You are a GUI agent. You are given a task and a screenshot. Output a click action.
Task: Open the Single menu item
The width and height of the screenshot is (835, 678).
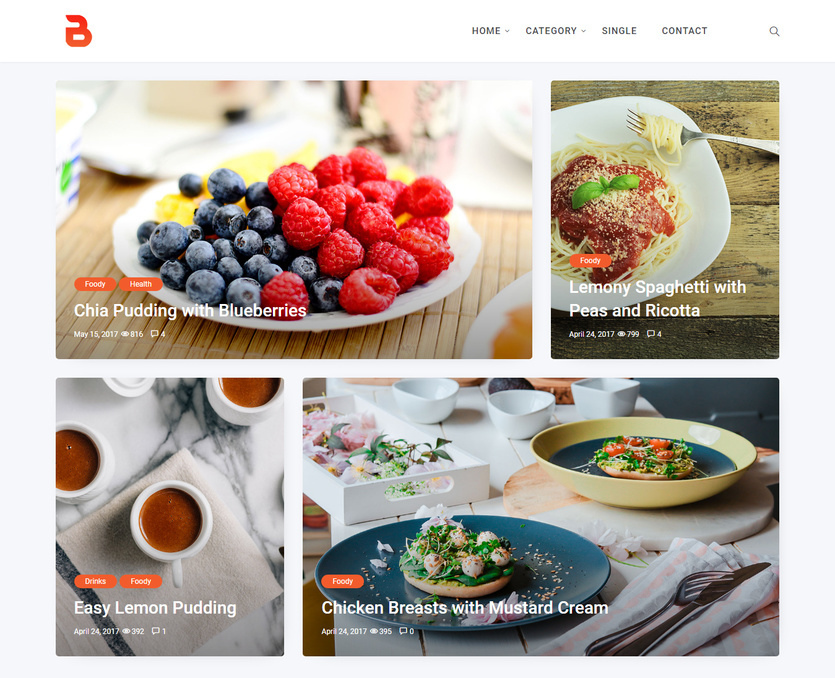pyautogui.click(x=619, y=31)
